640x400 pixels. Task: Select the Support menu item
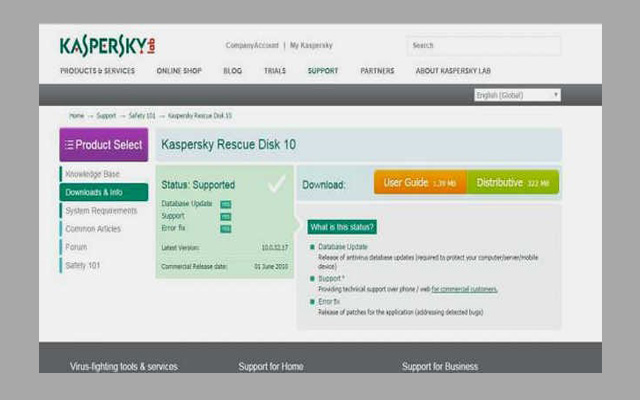323,71
